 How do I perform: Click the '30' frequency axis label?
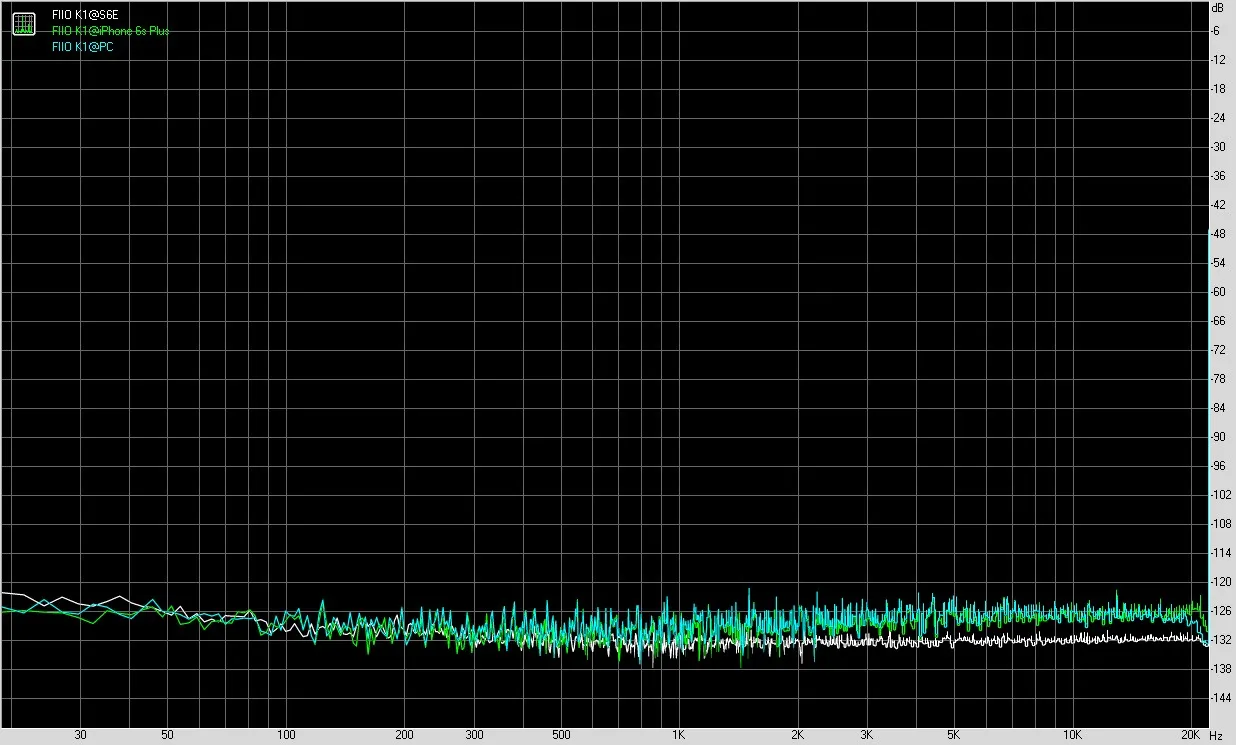[81, 735]
